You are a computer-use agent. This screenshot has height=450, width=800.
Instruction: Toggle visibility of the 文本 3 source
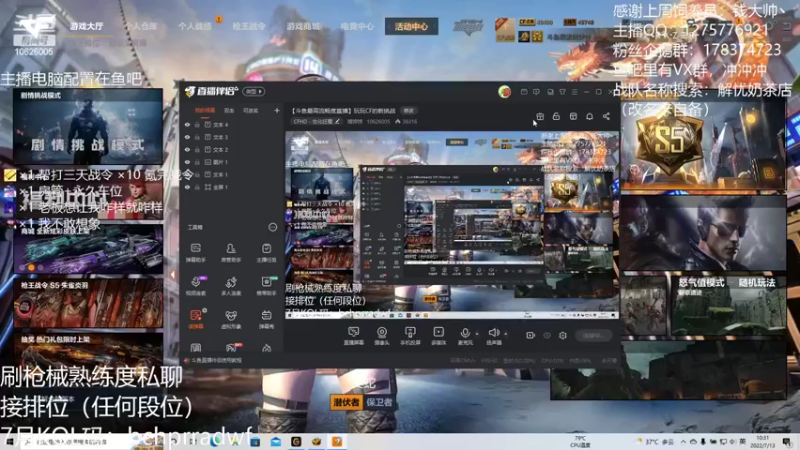point(187,137)
